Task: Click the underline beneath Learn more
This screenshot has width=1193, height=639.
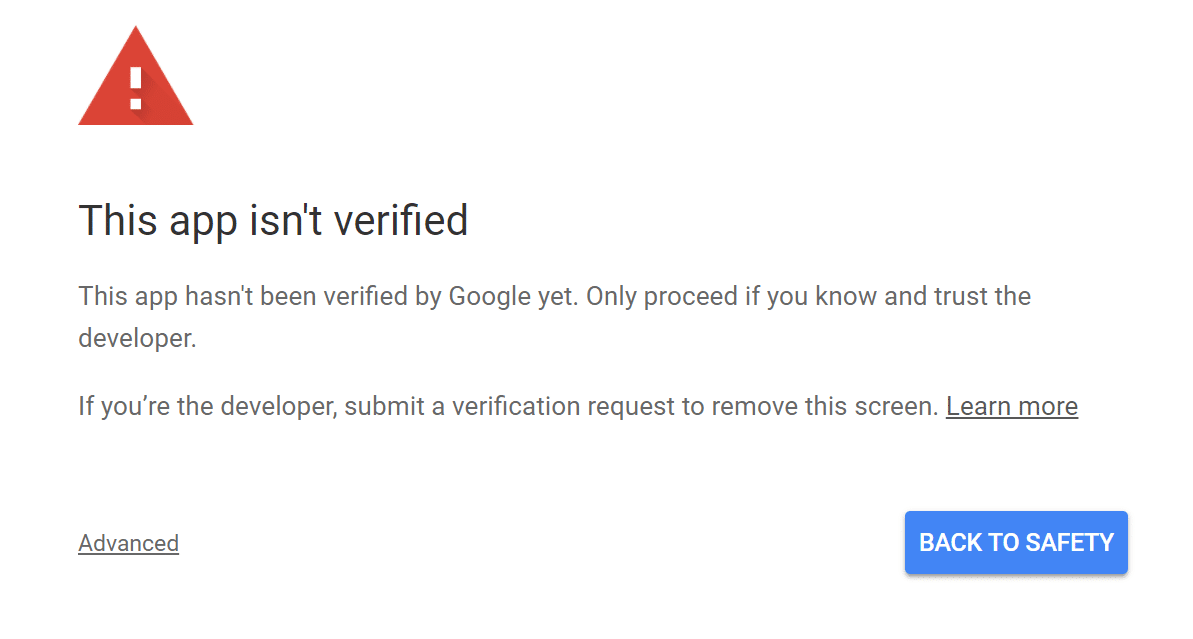Action: click(1011, 419)
